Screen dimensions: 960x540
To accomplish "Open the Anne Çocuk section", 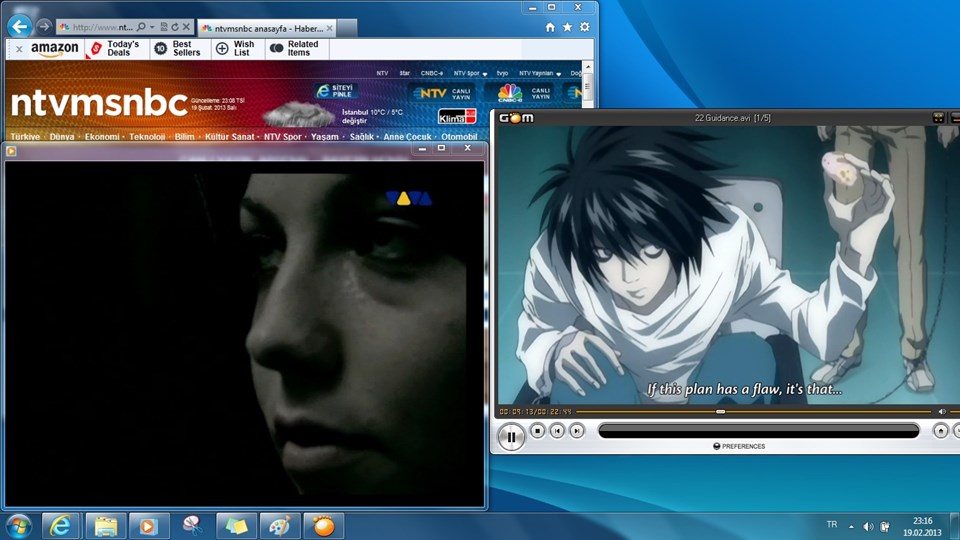I will click(x=407, y=137).
